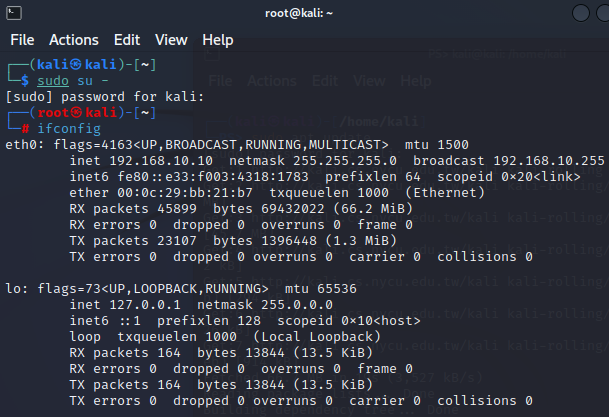Click 'bytes 69432022 (66.2 MiB)' text
Image resolution: width=609 pixels, height=417 pixels.
pyautogui.click(x=313, y=209)
